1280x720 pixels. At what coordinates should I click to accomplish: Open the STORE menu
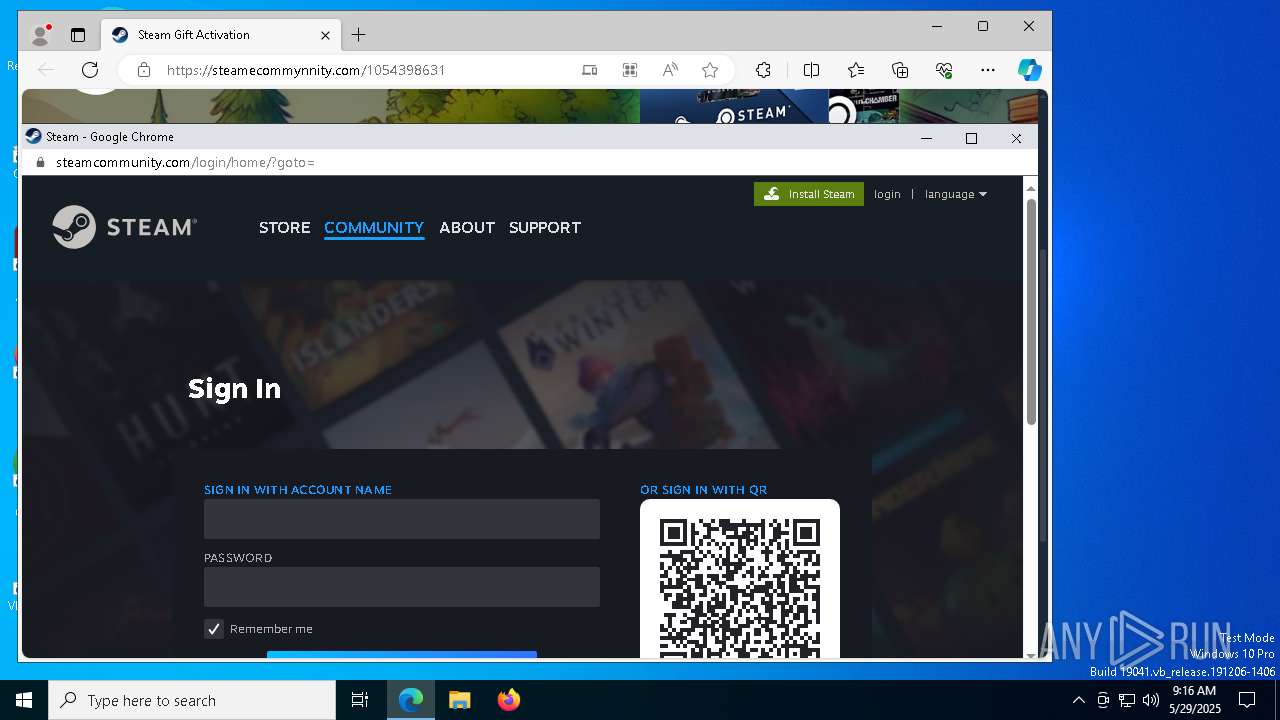click(x=285, y=227)
